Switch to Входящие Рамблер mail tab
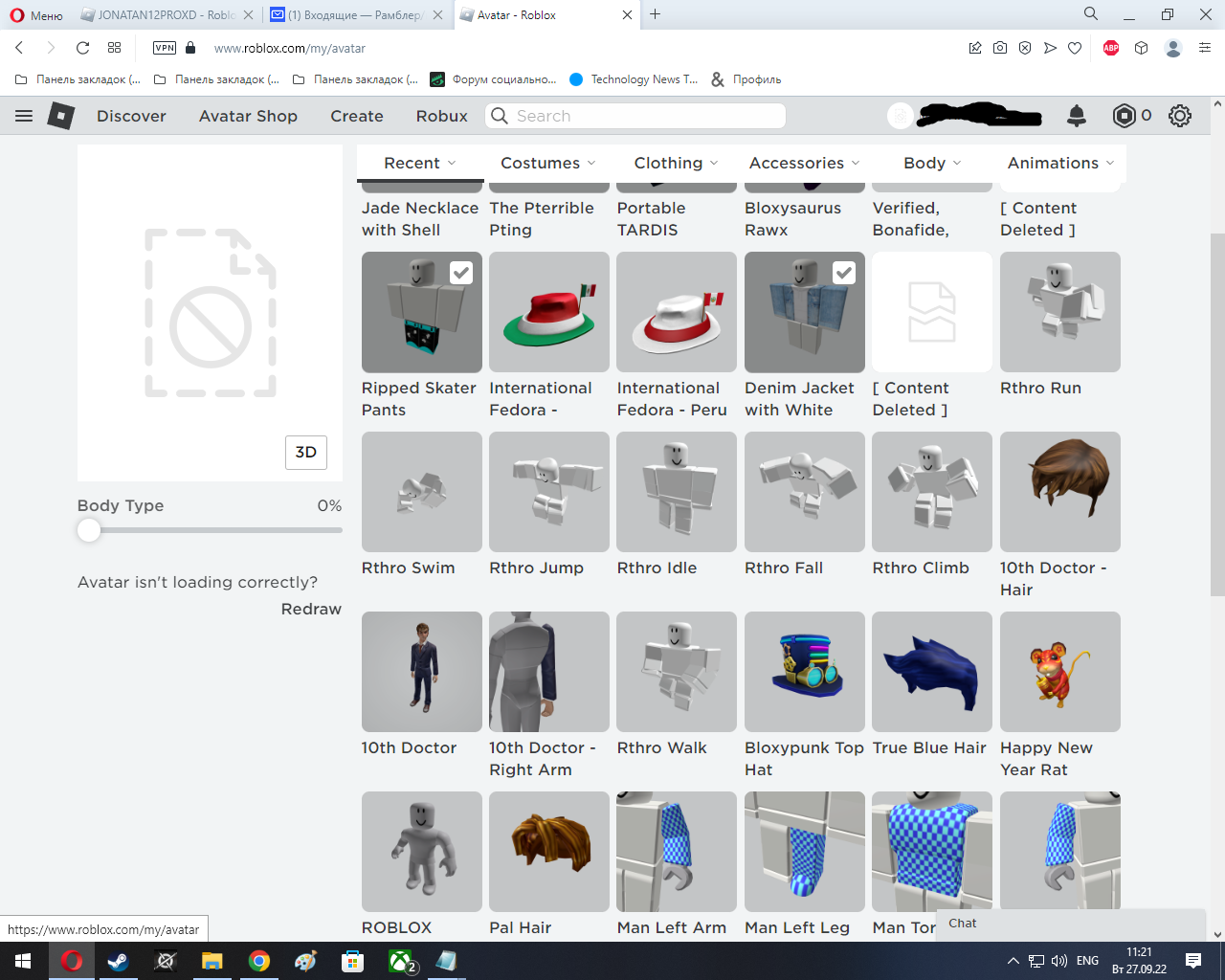The height and width of the screenshot is (980, 1225). pyautogui.click(x=356, y=15)
